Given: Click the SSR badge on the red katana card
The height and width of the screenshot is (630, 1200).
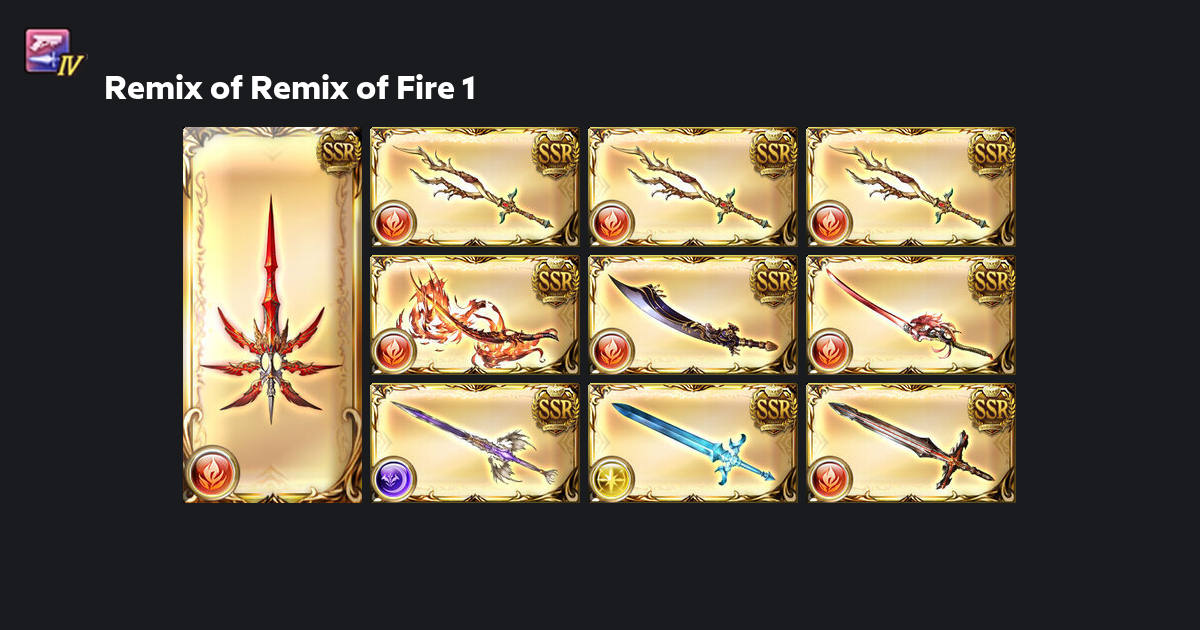Looking at the screenshot, I should pyautogui.click(x=991, y=280).
